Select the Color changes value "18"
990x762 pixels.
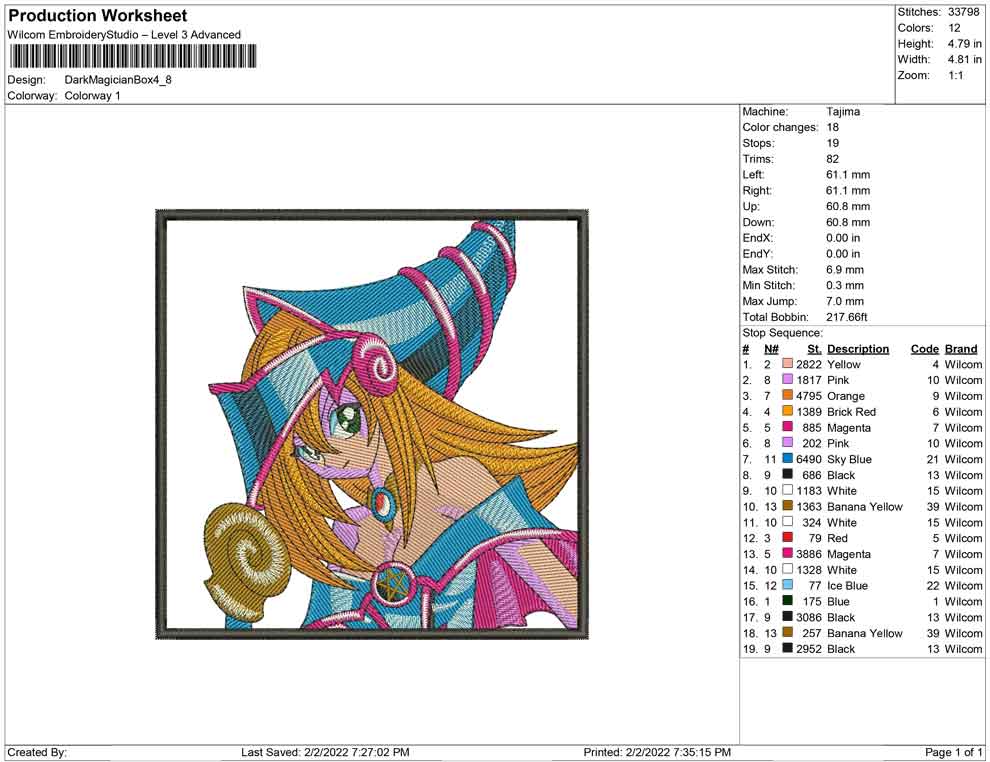pos(832,127)
